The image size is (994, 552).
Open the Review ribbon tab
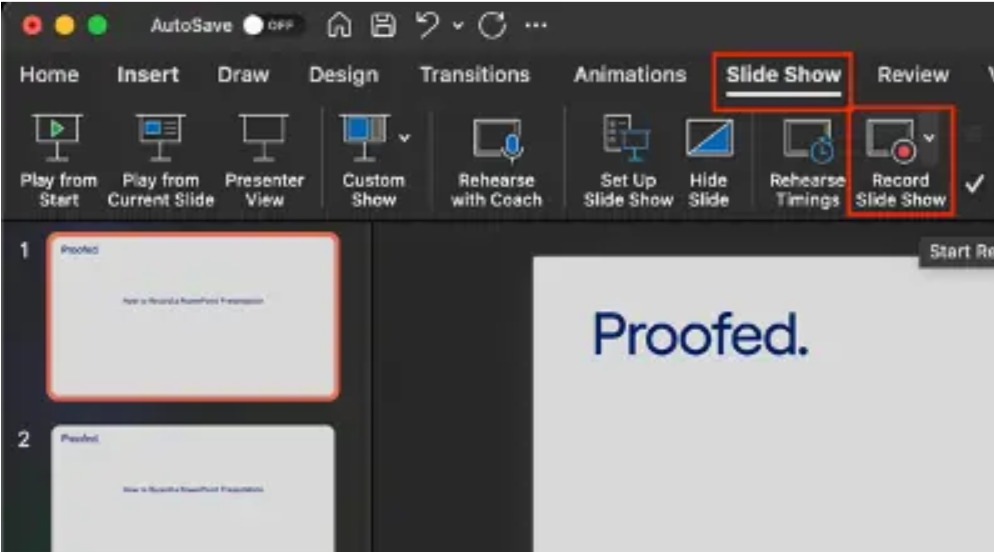913,75
